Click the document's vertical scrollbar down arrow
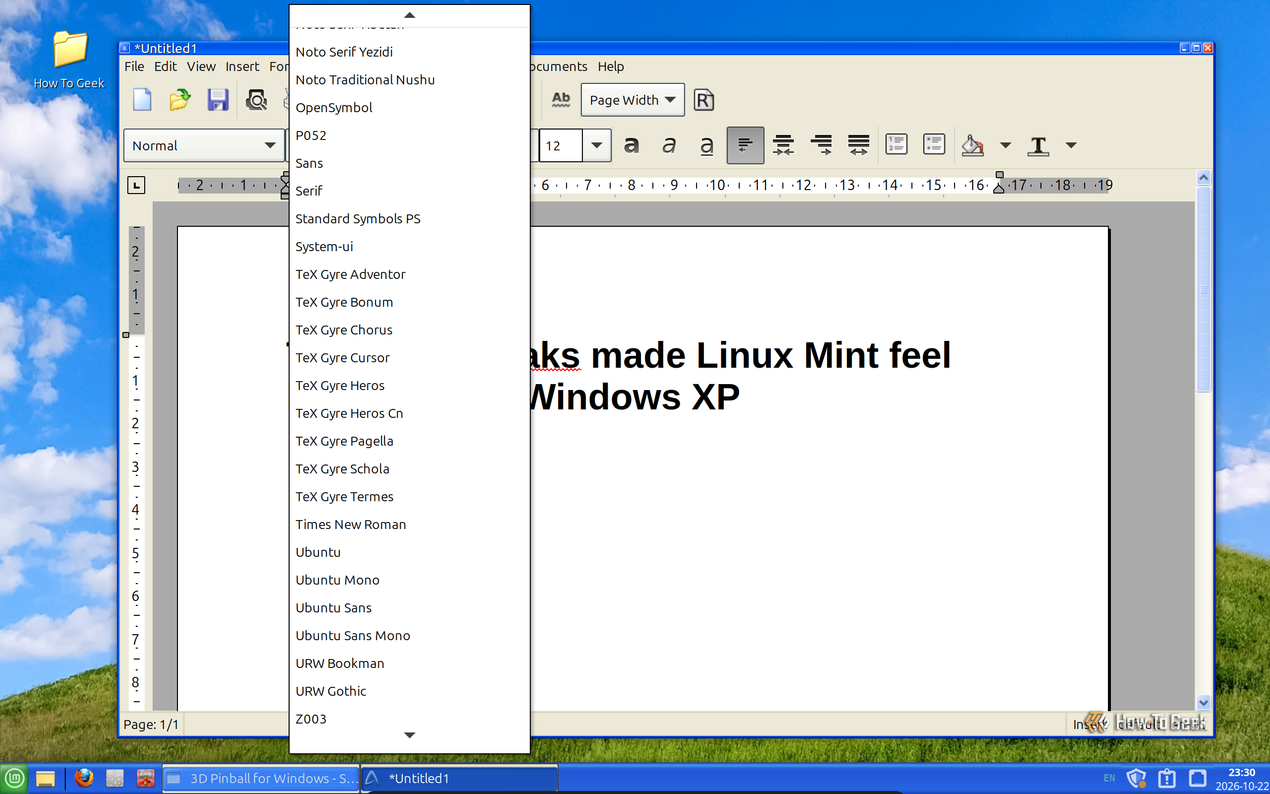 pos(1204,703)
